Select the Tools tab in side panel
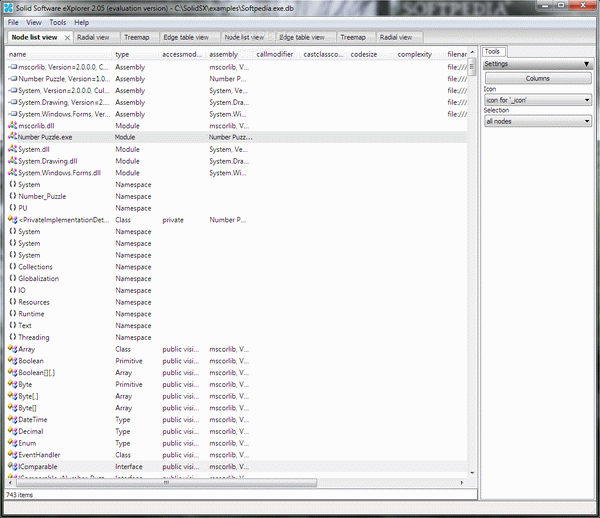Viewport: 600px width, 518px height. tap(492, 51)
